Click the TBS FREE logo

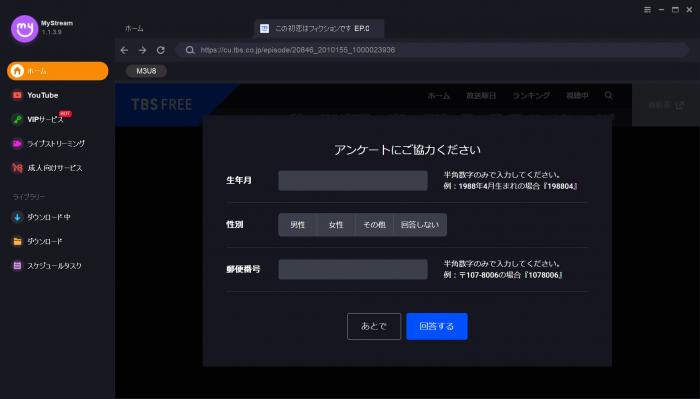pos(161,104)
